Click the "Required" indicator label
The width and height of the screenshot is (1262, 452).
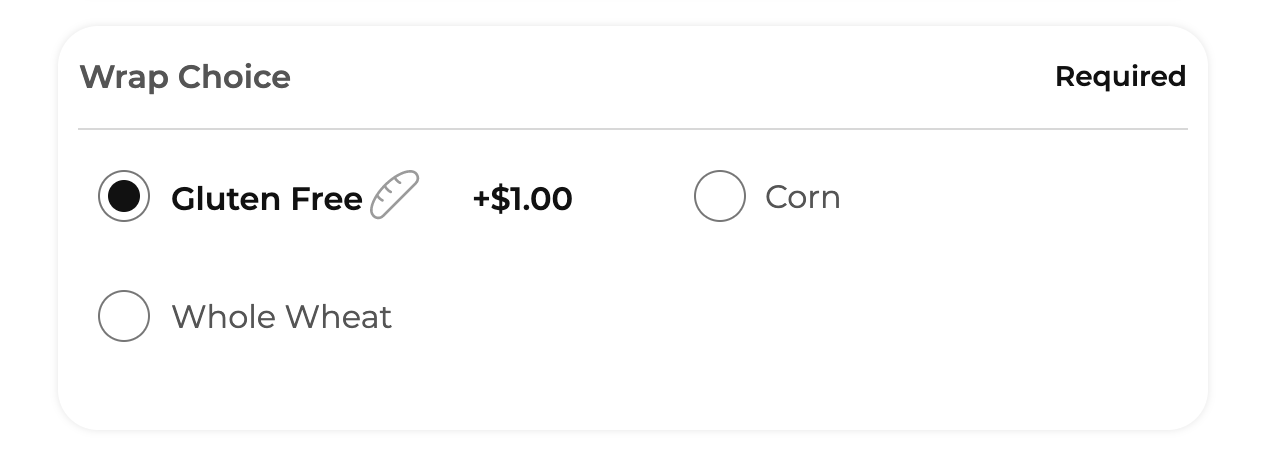[x=1120, y=76]
